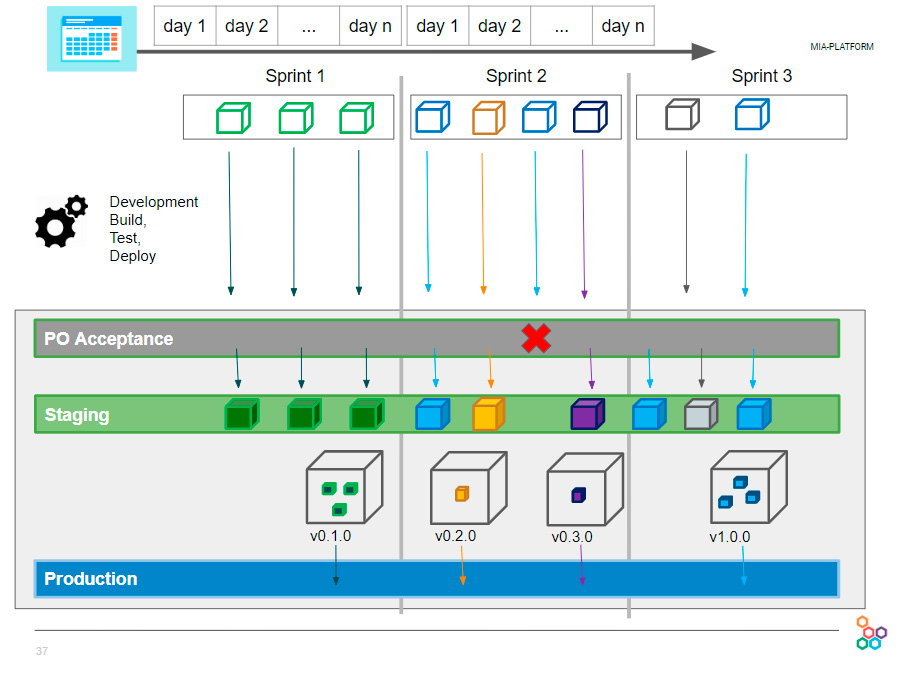The height and width of the screenshot is (673, 905).
Task: Click the v0.3.0 version label
Action: (572, 537)
